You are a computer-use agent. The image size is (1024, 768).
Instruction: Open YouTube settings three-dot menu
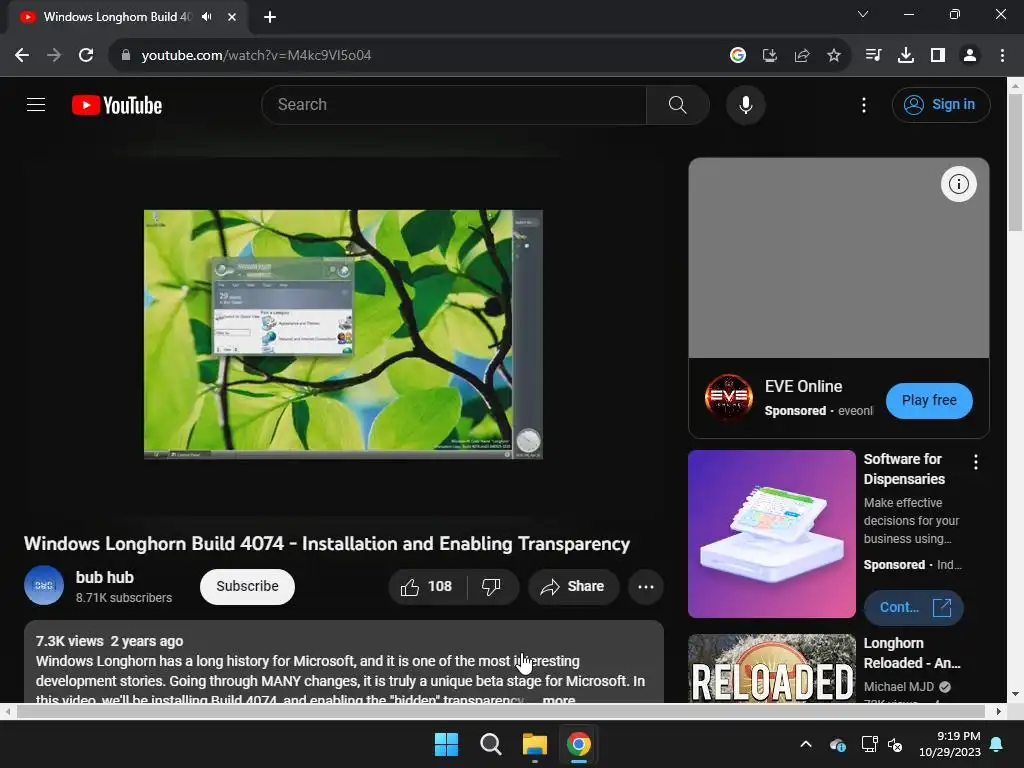pos(863,104)
